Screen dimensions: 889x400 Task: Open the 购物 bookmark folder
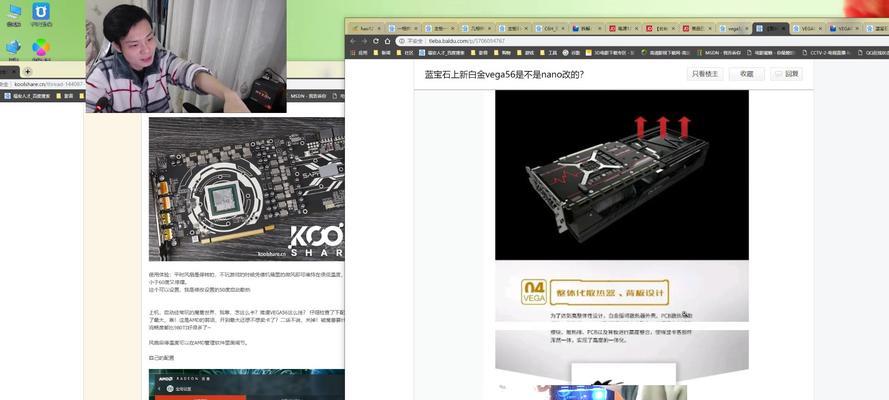502,53
